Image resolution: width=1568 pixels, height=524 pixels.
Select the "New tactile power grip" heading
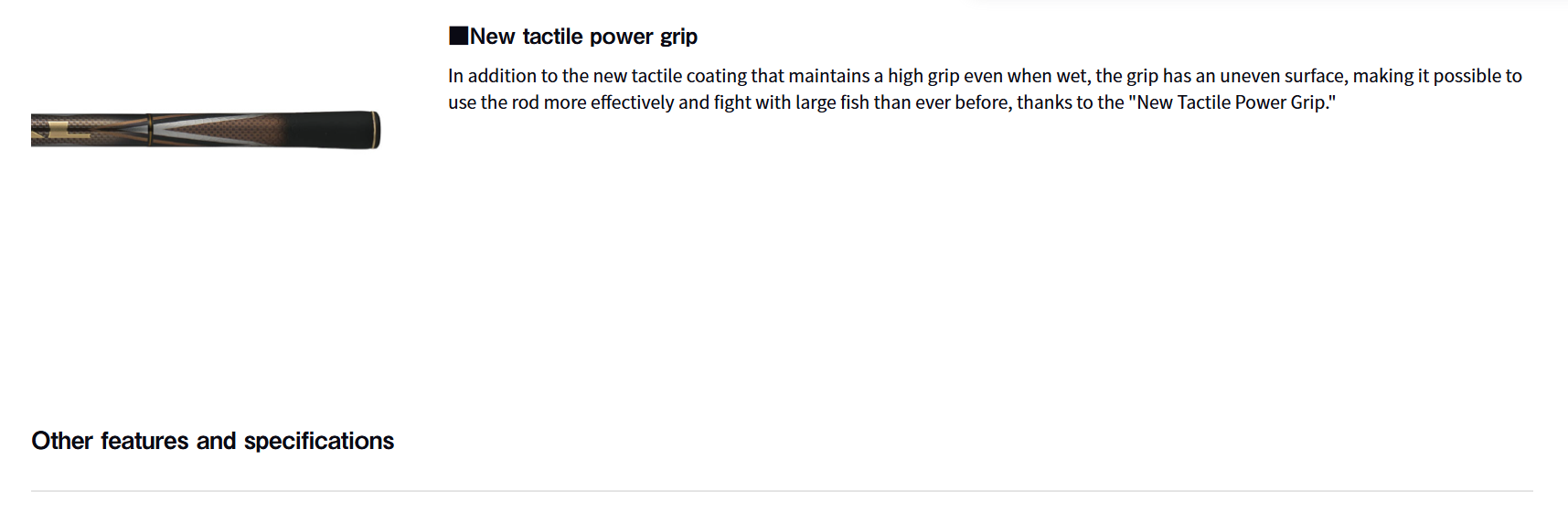point(583,37)
